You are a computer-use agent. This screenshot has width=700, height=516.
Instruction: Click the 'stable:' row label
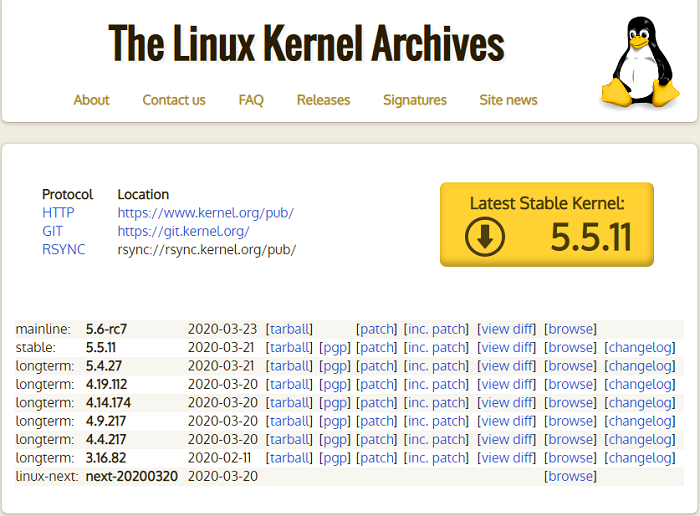[x=36, y=347]
